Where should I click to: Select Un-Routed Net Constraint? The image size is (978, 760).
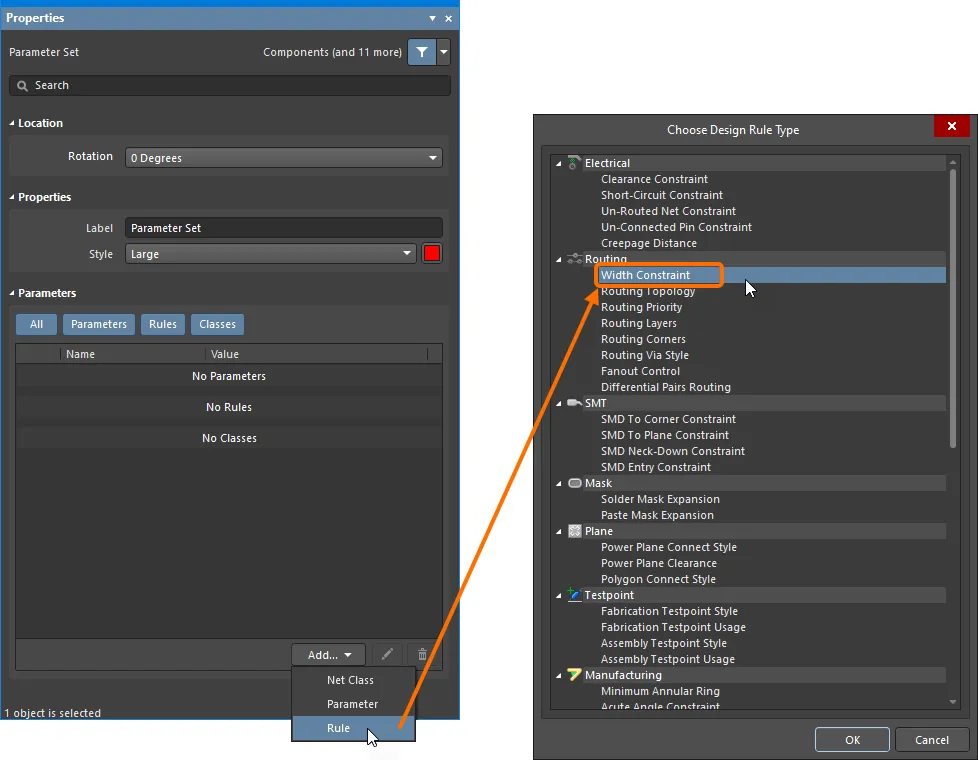click(x=668, y=211)
